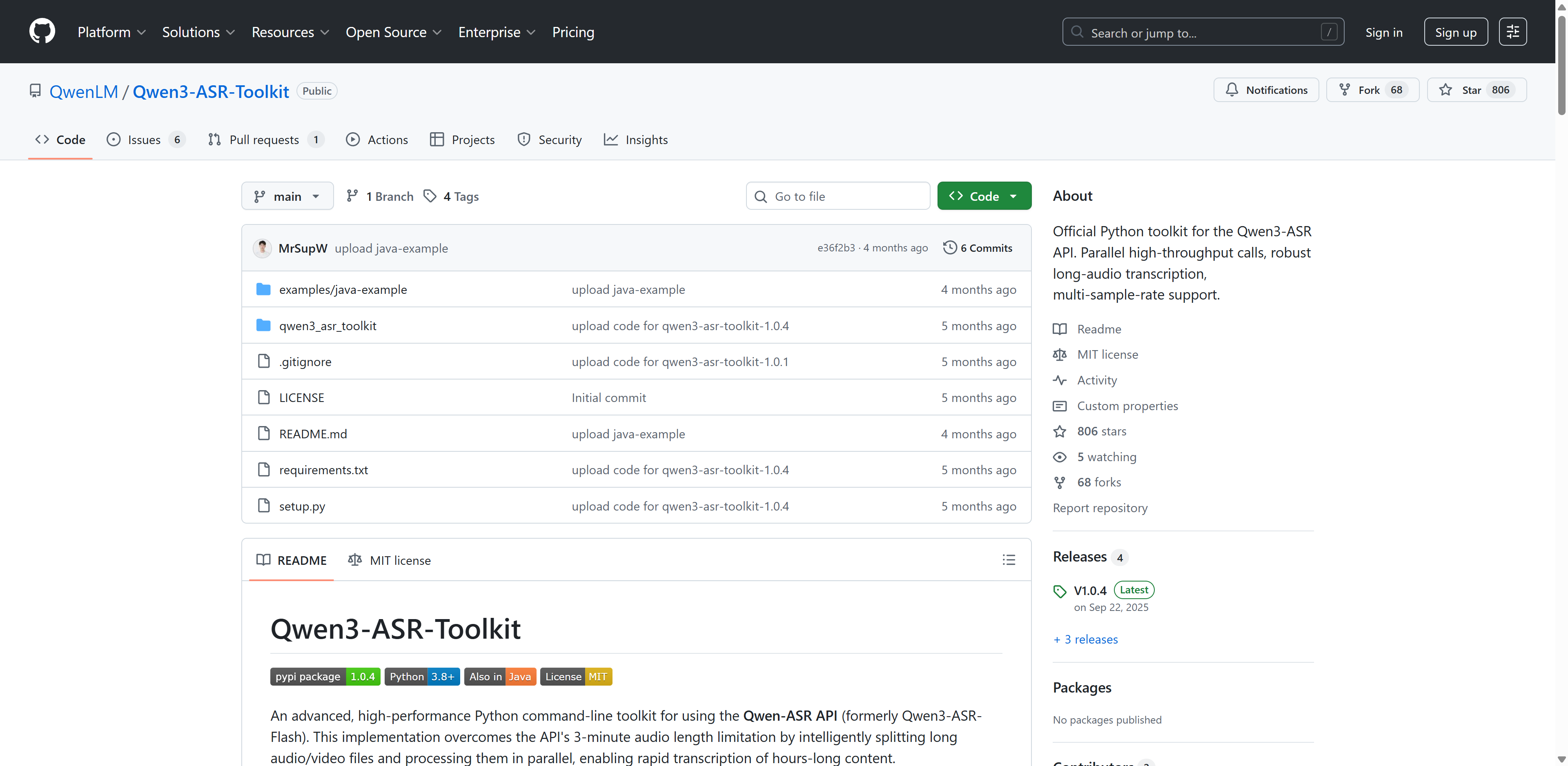Image resolution: width=1568 pixels, height=766 pixels.
Task: Click the V1.0.4 release tag
Action: point(1089,590)
